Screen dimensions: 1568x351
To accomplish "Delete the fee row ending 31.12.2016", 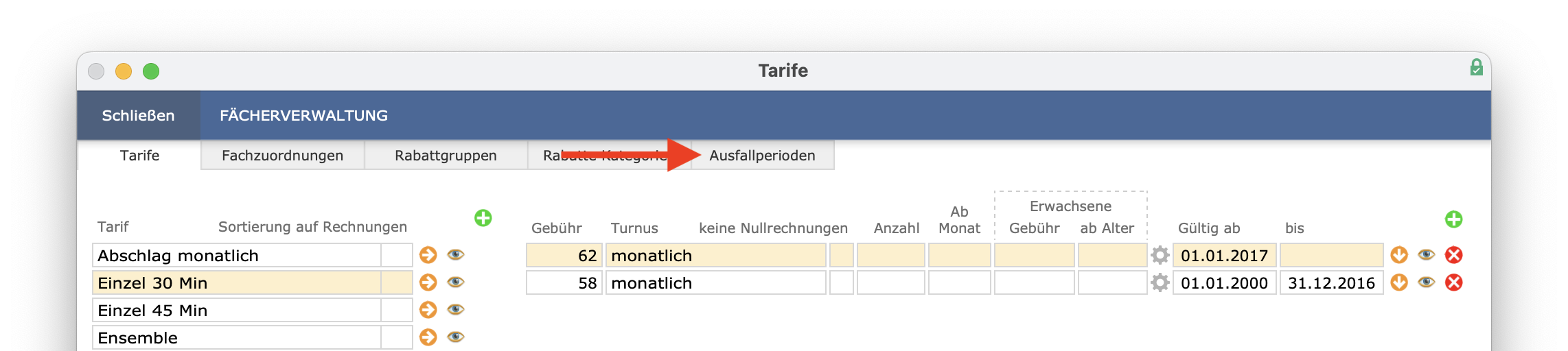I will (1453, 282).
